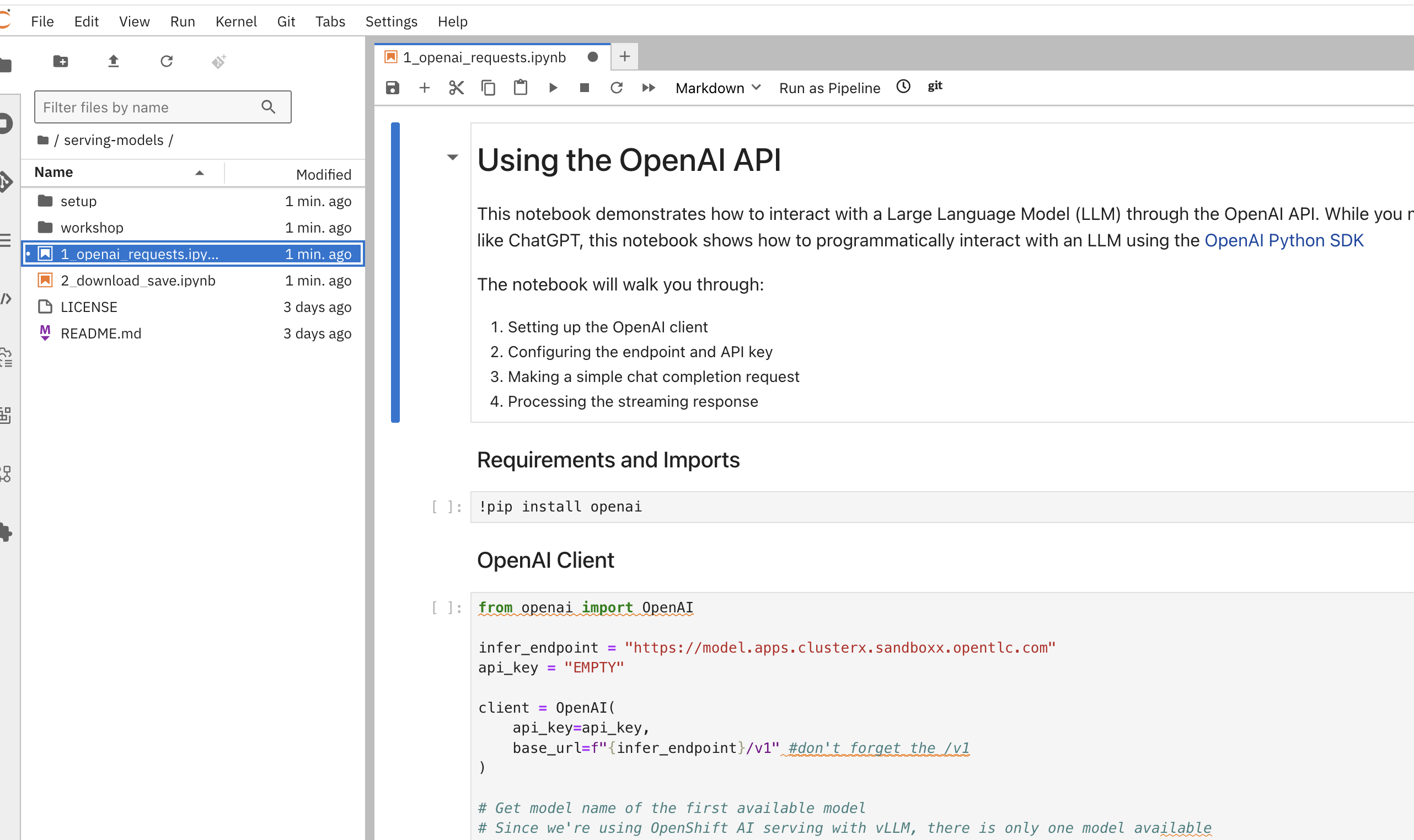Click the search magnifier in file filter

(269, 106)
